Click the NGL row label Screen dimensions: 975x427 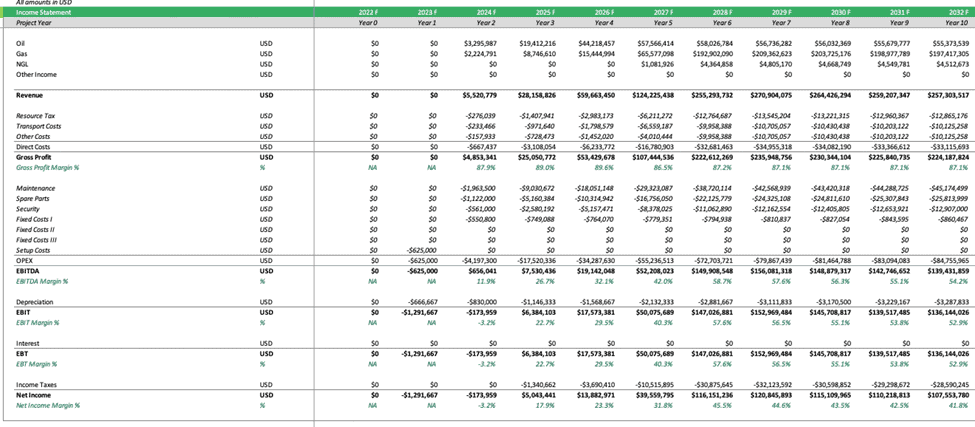tap(22, 64)
